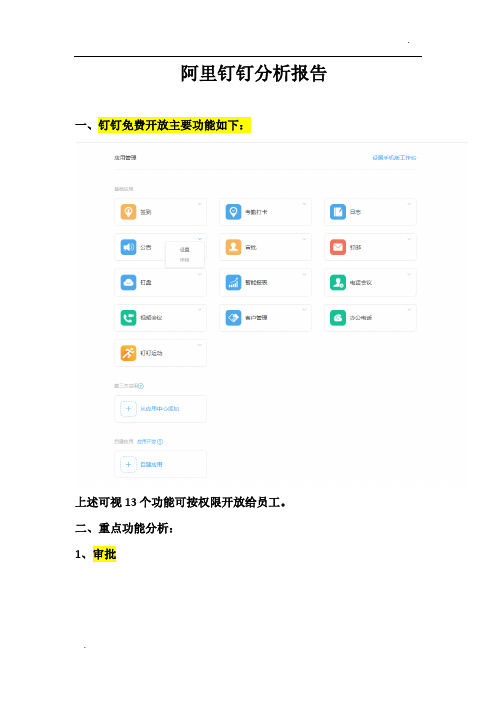Open the orange 签到 check-in app icon
Image resolution: width=496 pixels, height=702 pixels.
[128, 212]
